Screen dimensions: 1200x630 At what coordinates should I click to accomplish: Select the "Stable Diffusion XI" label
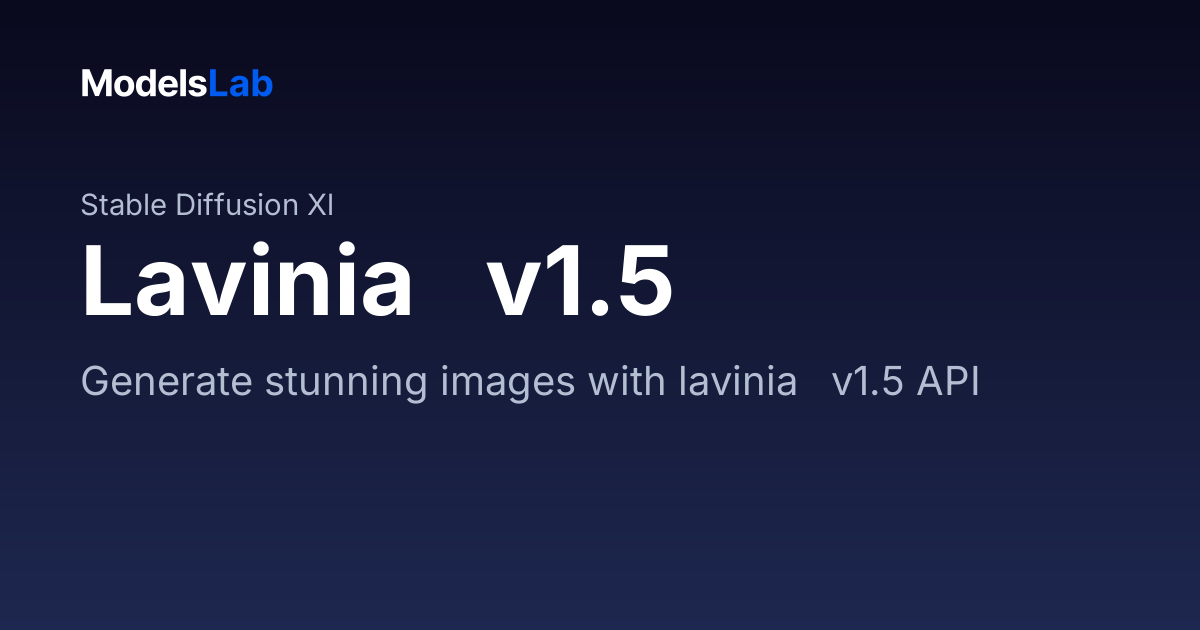pos(207,205)
